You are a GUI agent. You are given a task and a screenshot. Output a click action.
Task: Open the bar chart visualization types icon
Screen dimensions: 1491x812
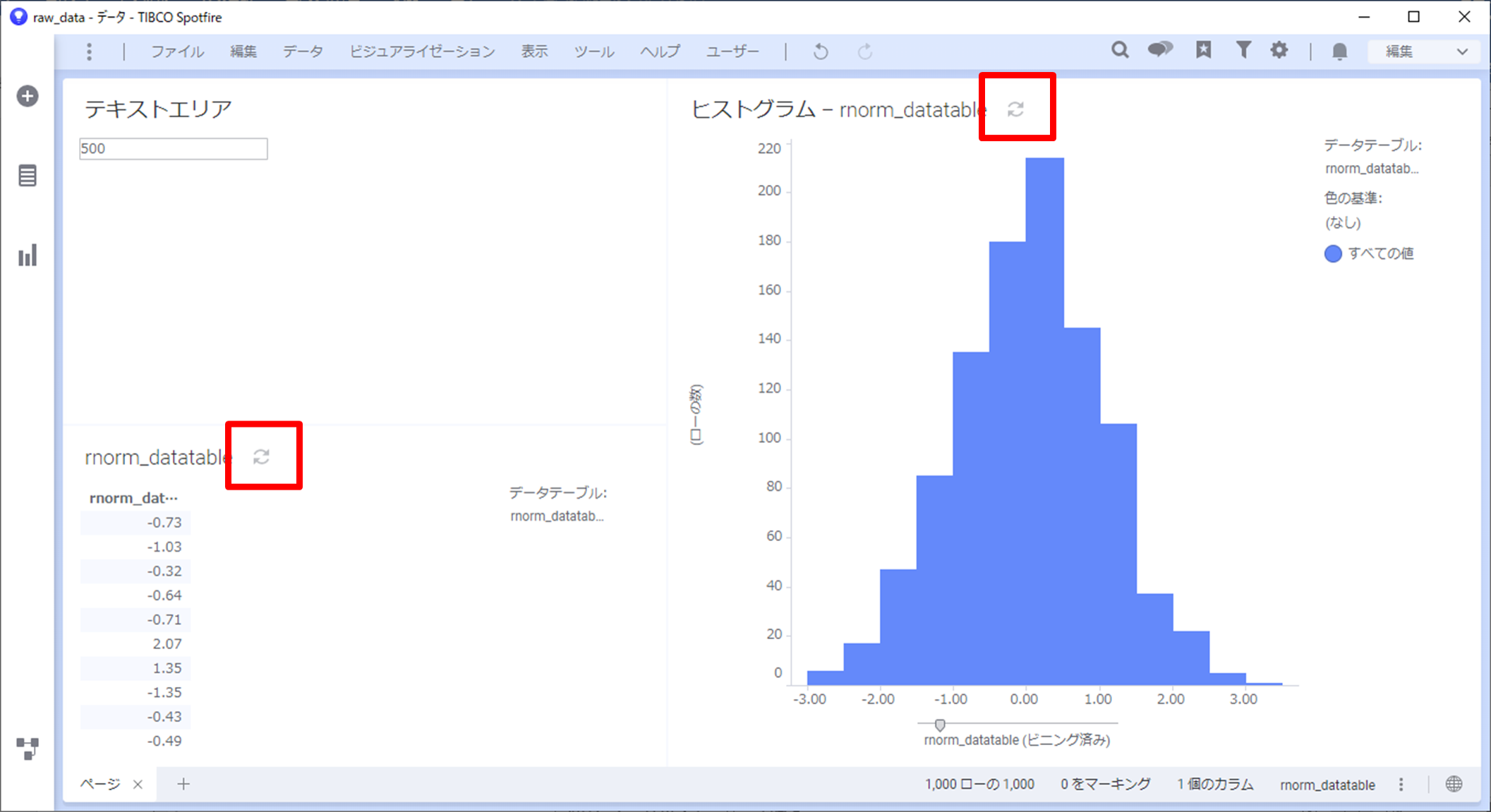pos(28,255)
